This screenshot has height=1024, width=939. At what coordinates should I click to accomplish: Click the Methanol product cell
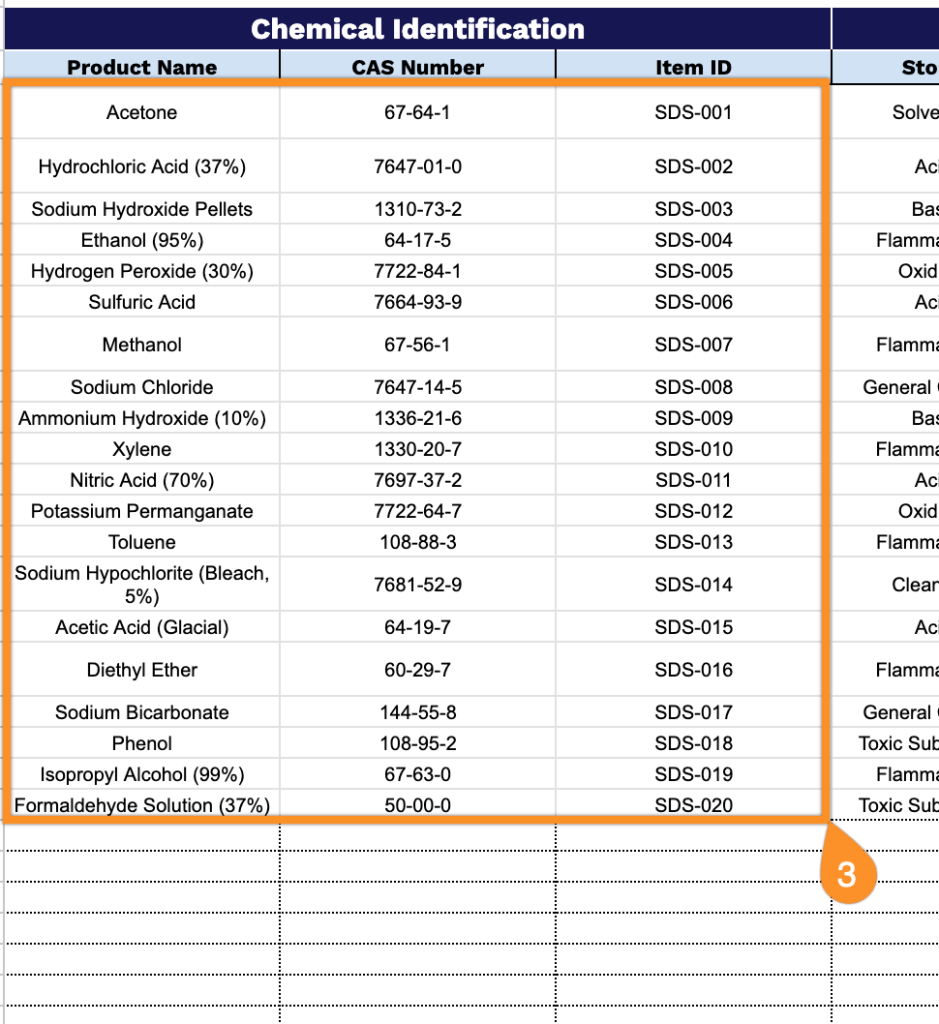[x=142, y=345]
